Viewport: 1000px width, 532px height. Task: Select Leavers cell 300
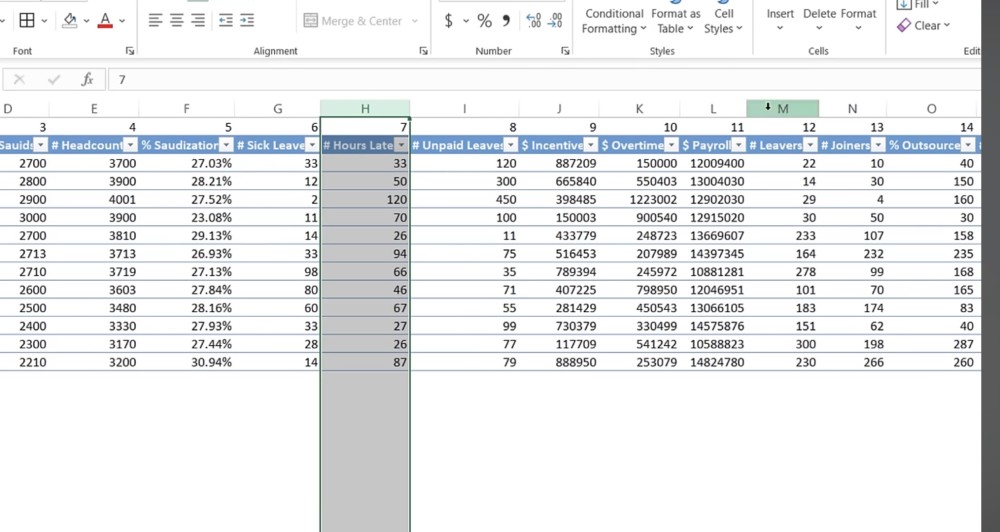click(783, 344)
